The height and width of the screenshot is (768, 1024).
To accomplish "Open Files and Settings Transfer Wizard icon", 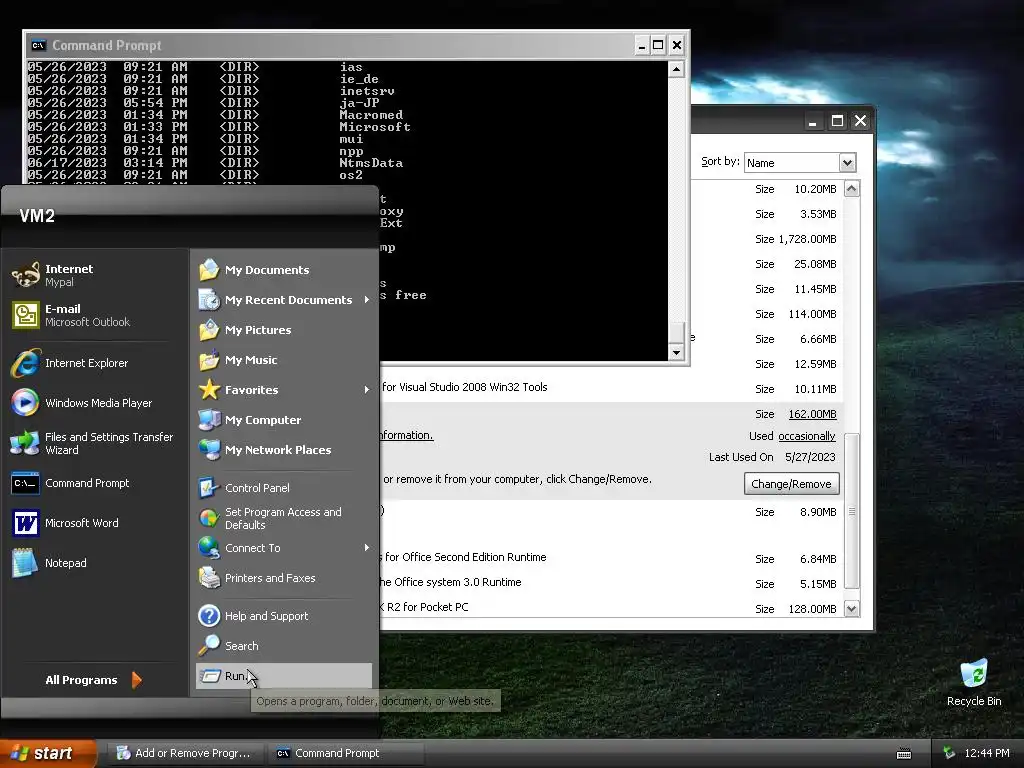I will 25,443.
